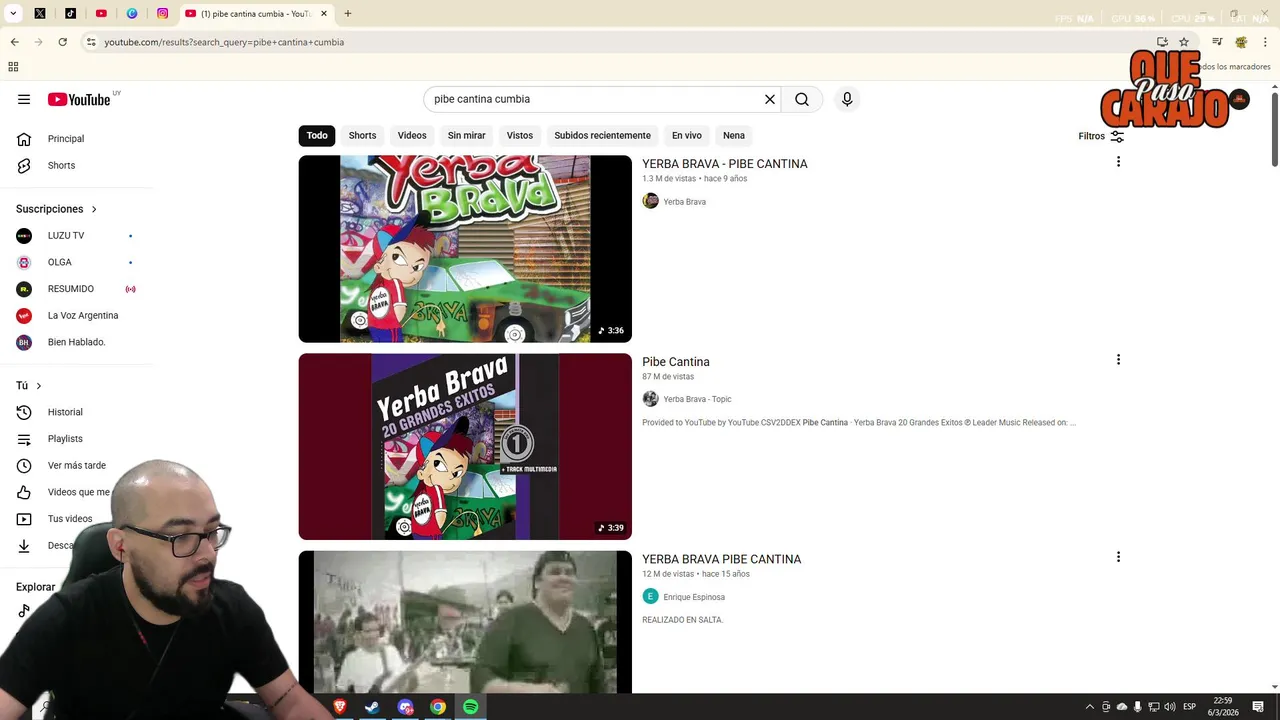
Task: Start voice search with microphone icon
Action: point(847,99)
